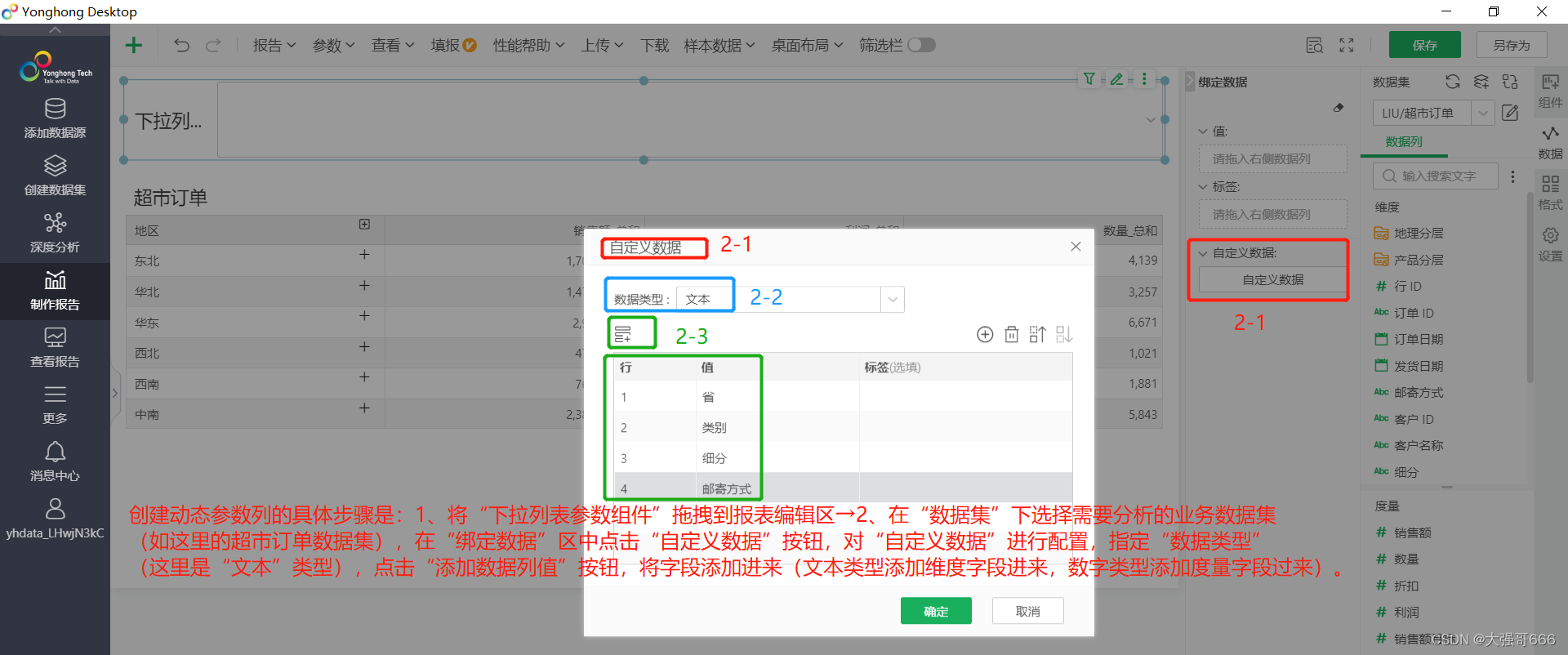Click the green plus add button
Image resolution: width=1568 pixels, height=655 pixels.
133,45
